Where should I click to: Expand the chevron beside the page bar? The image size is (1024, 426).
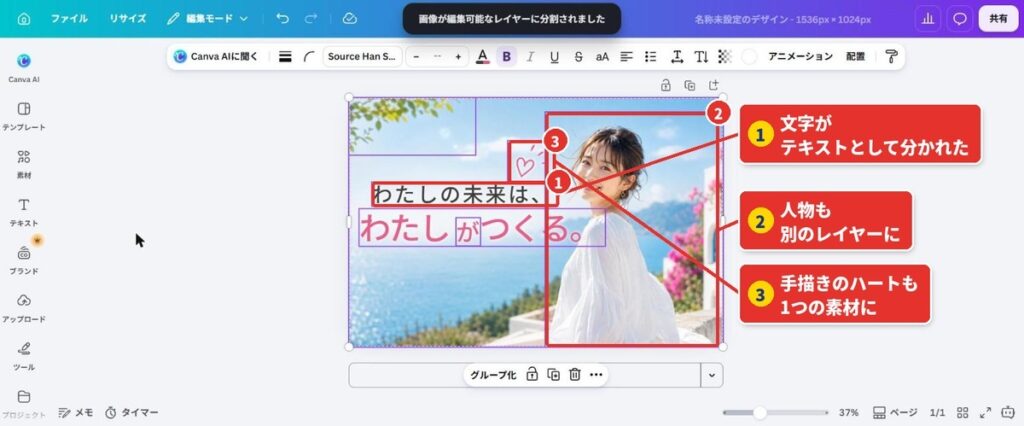click(712, 375)
